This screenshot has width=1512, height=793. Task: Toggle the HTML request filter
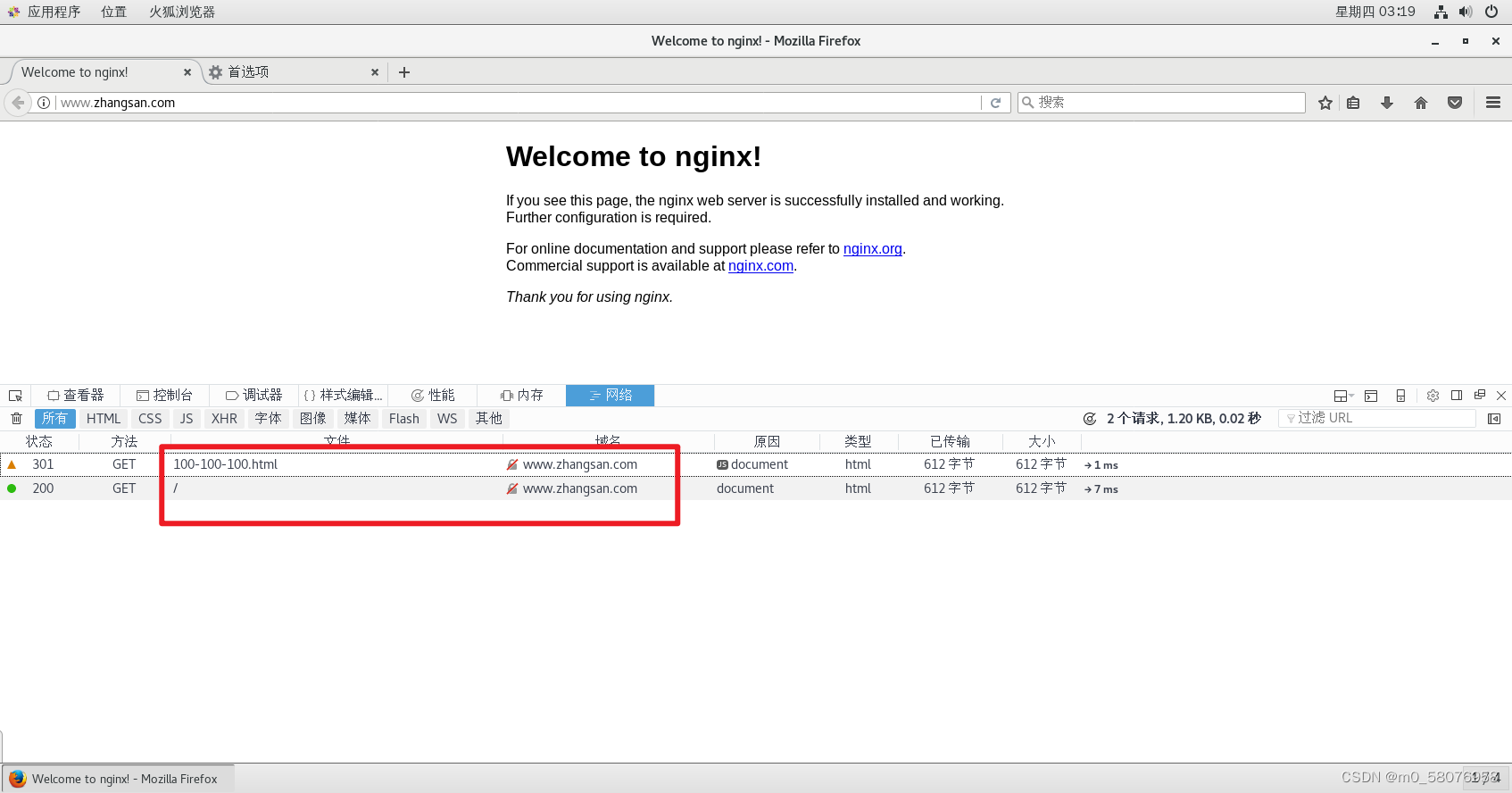[x=104, y=419]
